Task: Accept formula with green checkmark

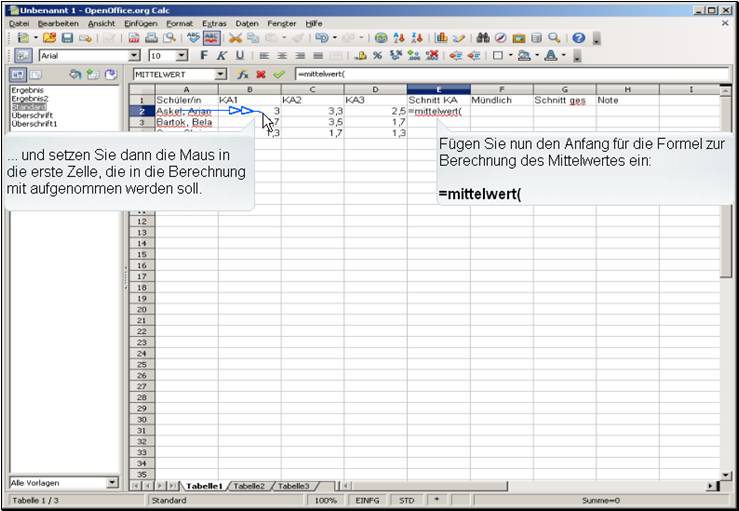Action: pyautogui.click(x=278, y=75)
